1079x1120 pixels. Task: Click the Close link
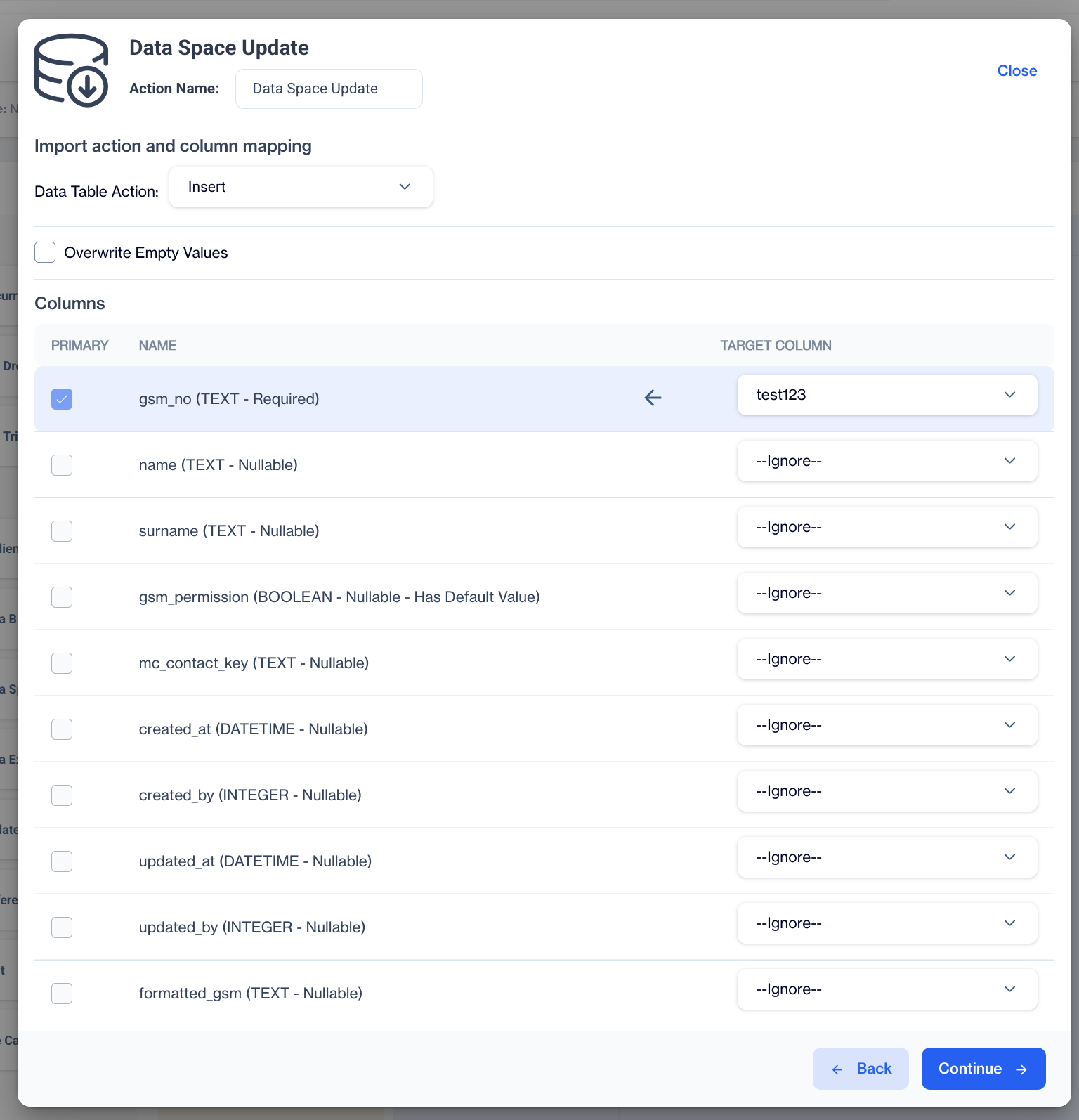(1017, 71)
